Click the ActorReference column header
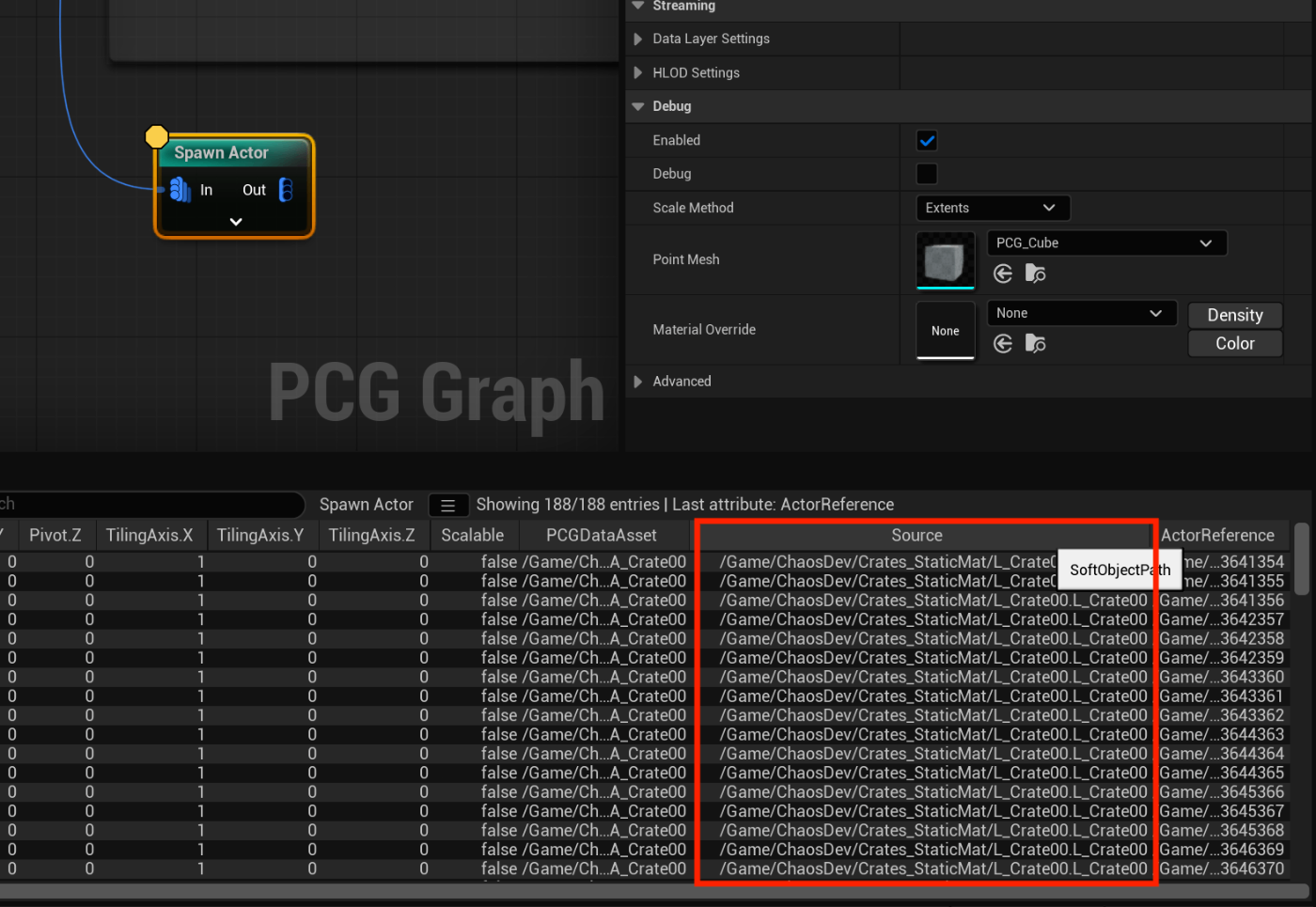The height and width of the screenshot is (907, 1316). pos(1218,535)
